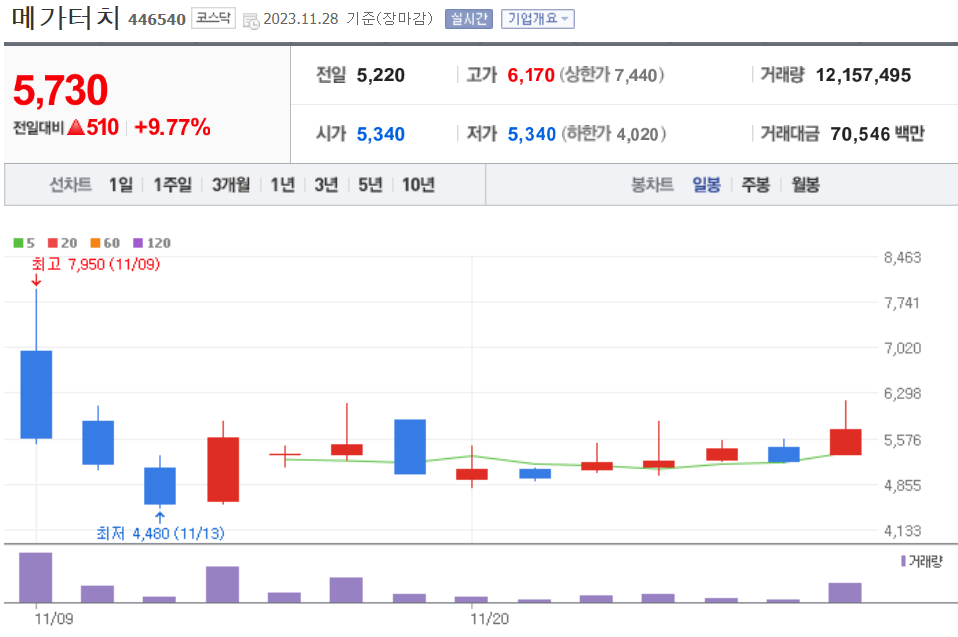
Task: Select the 10년 line chart tab
Action: click(x=418, y=184)
